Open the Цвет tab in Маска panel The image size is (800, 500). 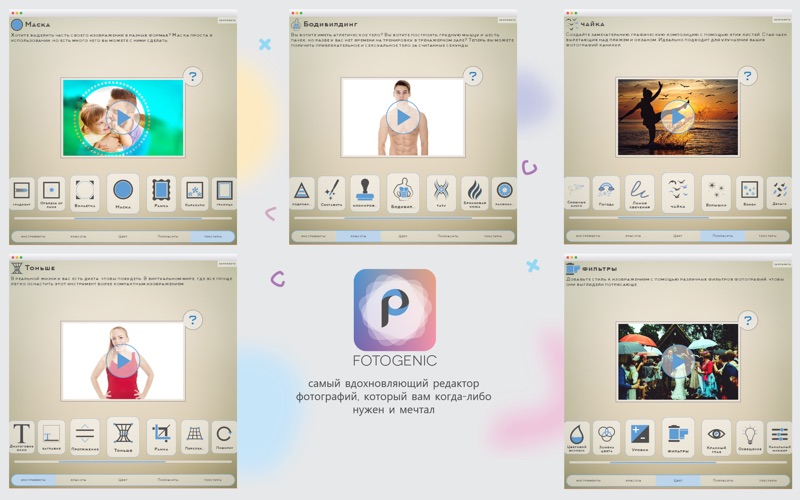pyautogui.click(x=123, y=237)
